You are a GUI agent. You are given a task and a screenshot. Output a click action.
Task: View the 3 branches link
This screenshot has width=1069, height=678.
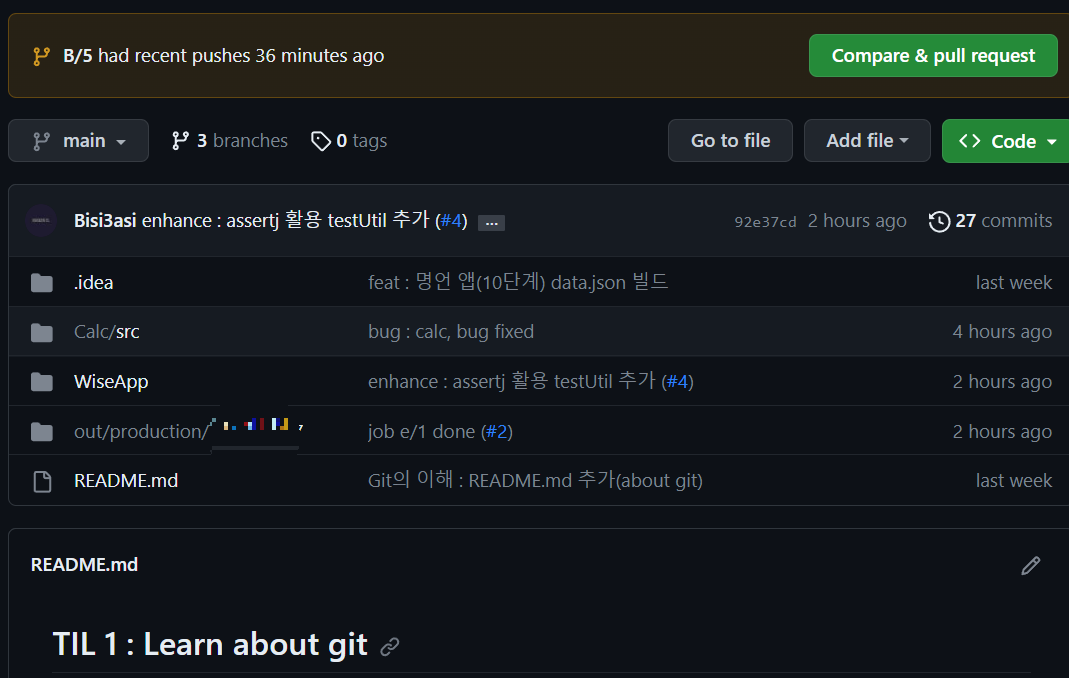click(x=229, y=141)
